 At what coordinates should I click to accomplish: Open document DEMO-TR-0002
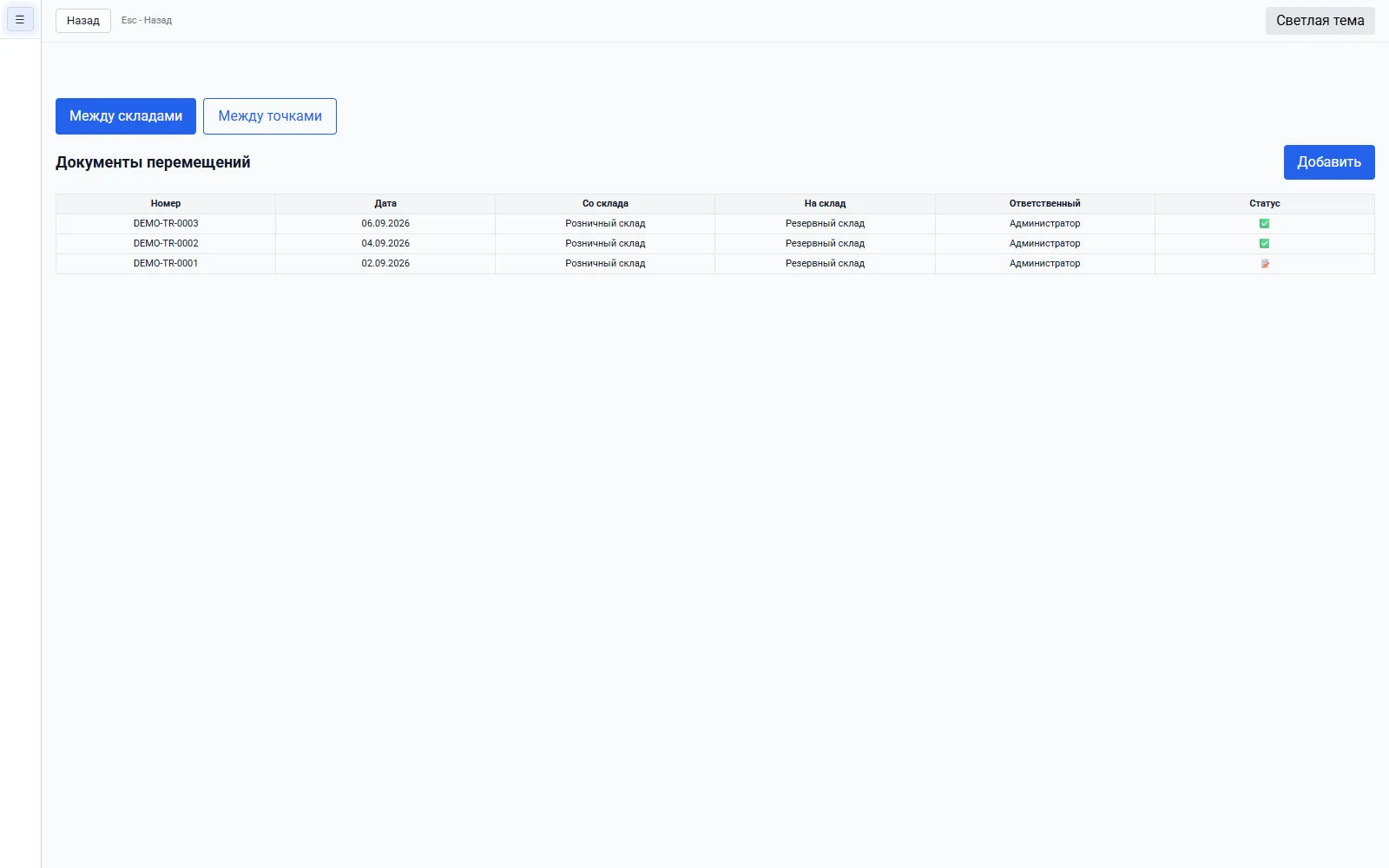click(x=166, y=244)
